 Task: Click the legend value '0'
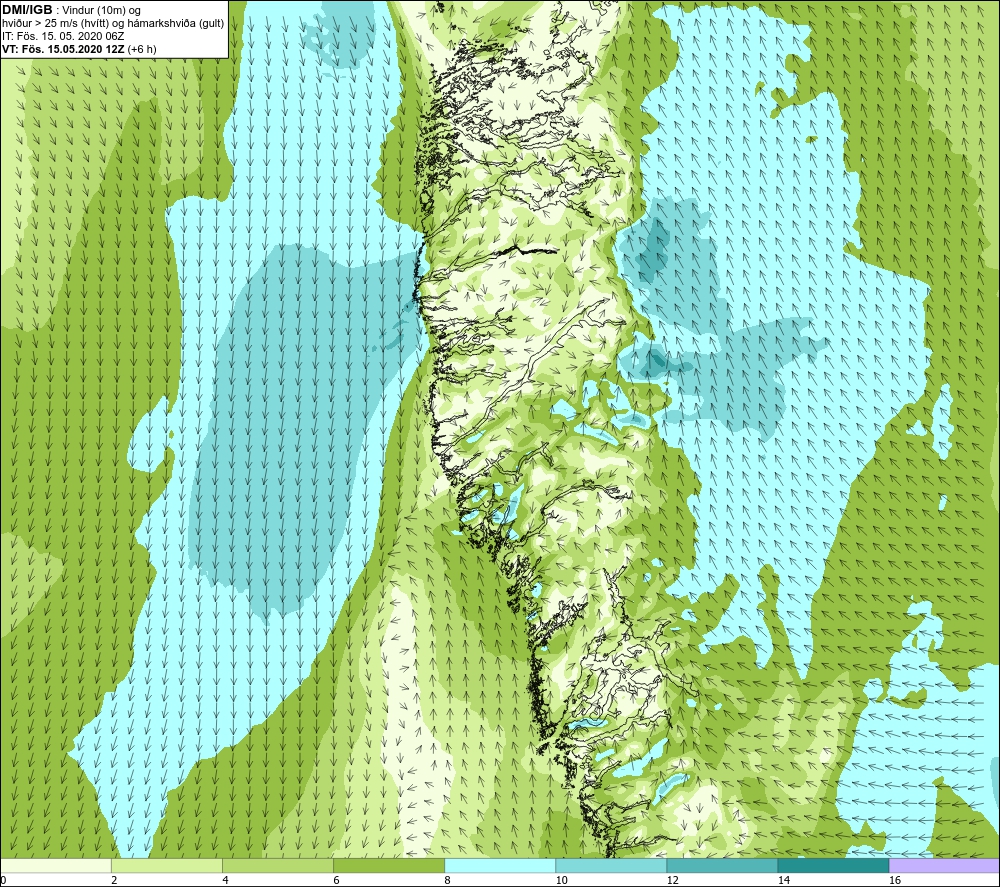click(3, 880)
